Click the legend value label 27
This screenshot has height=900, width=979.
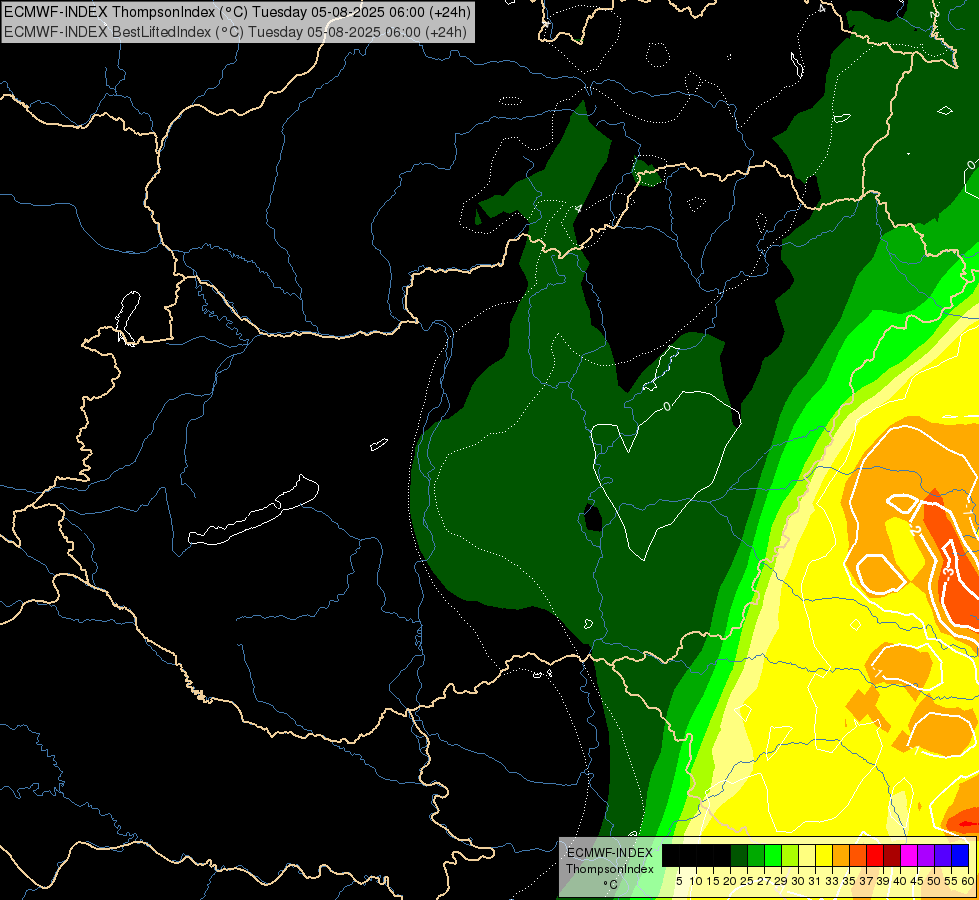pos(764,881)
